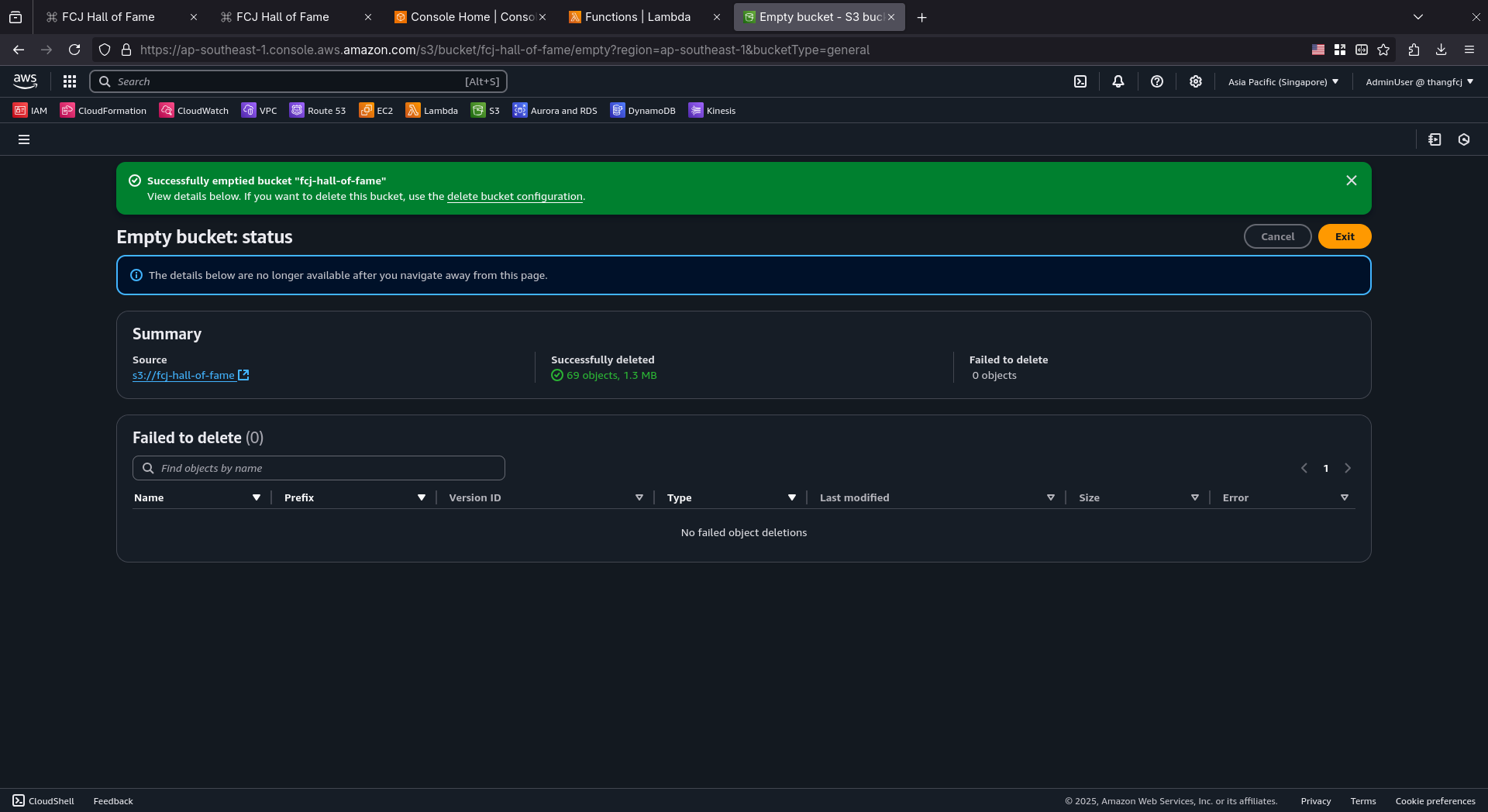Viewport: 1488px width, 812px height.
Task: Open the notifications bell
Action: [1118, 81]
